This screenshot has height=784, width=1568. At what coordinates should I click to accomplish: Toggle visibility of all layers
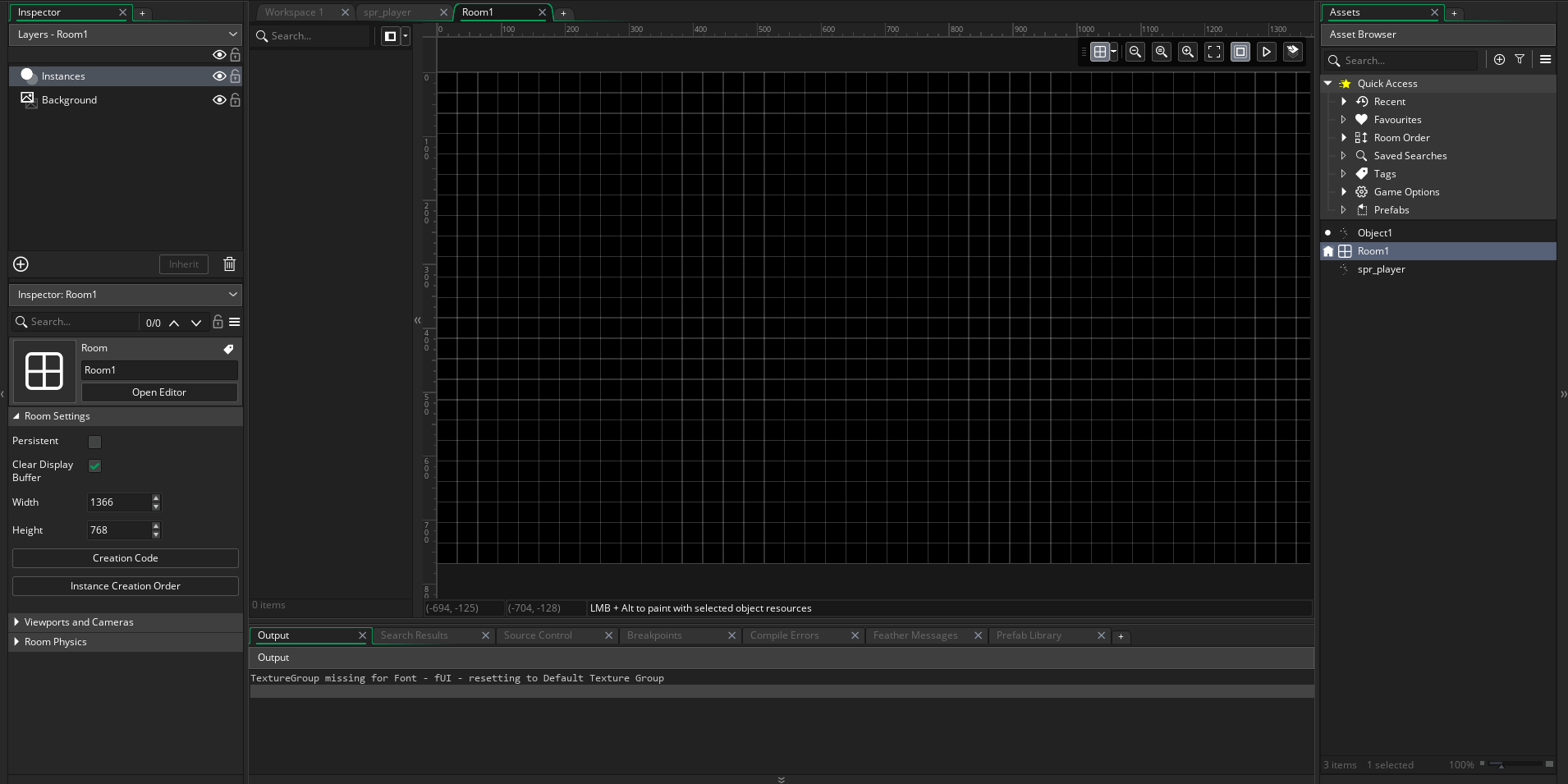coord(219,55)
